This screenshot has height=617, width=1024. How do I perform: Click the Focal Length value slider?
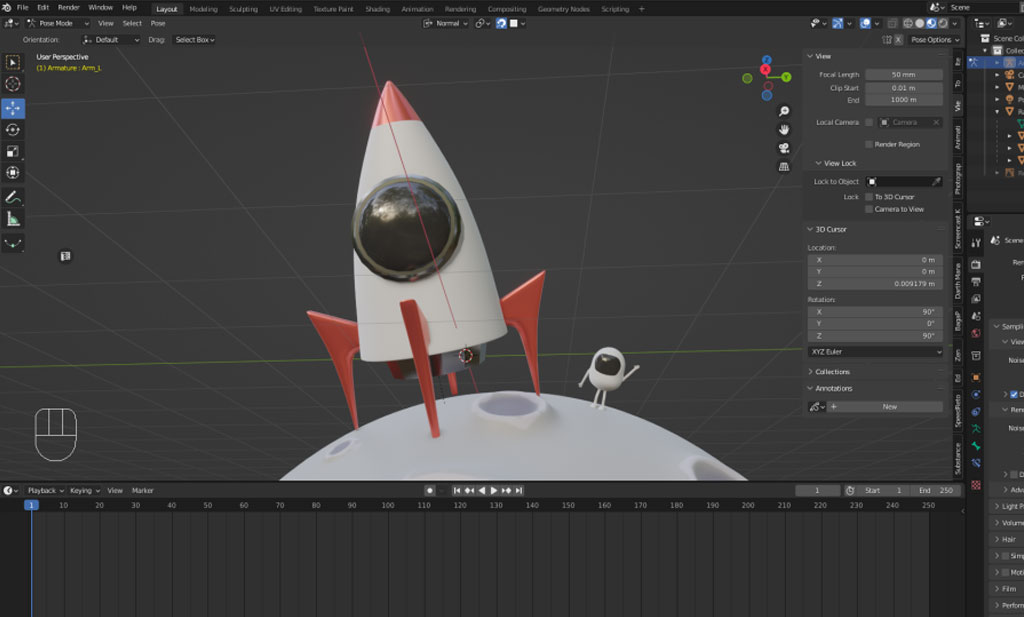point(903,75)
